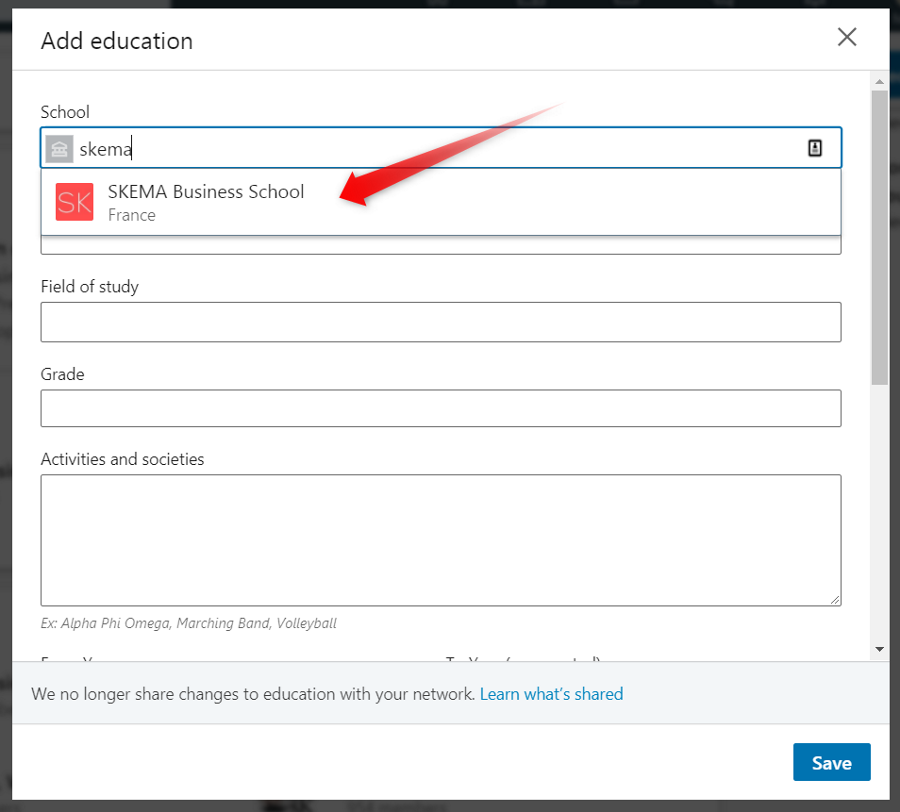Focus the Grade input box
Screen dimensions: 900x812
[441, 409]
